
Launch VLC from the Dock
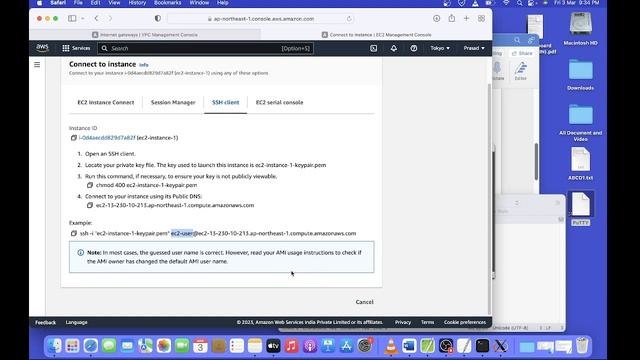(x=391, y=346)
